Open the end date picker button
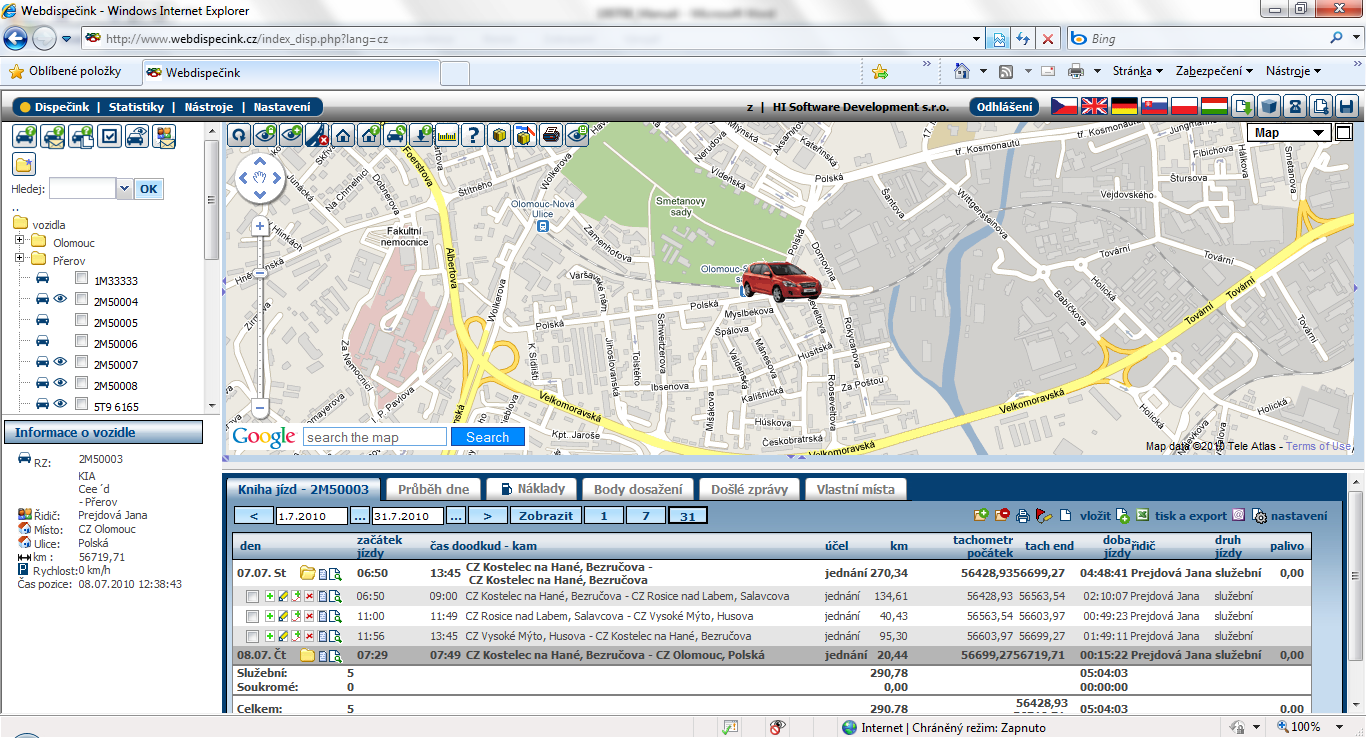 click(x=456, y=516)
